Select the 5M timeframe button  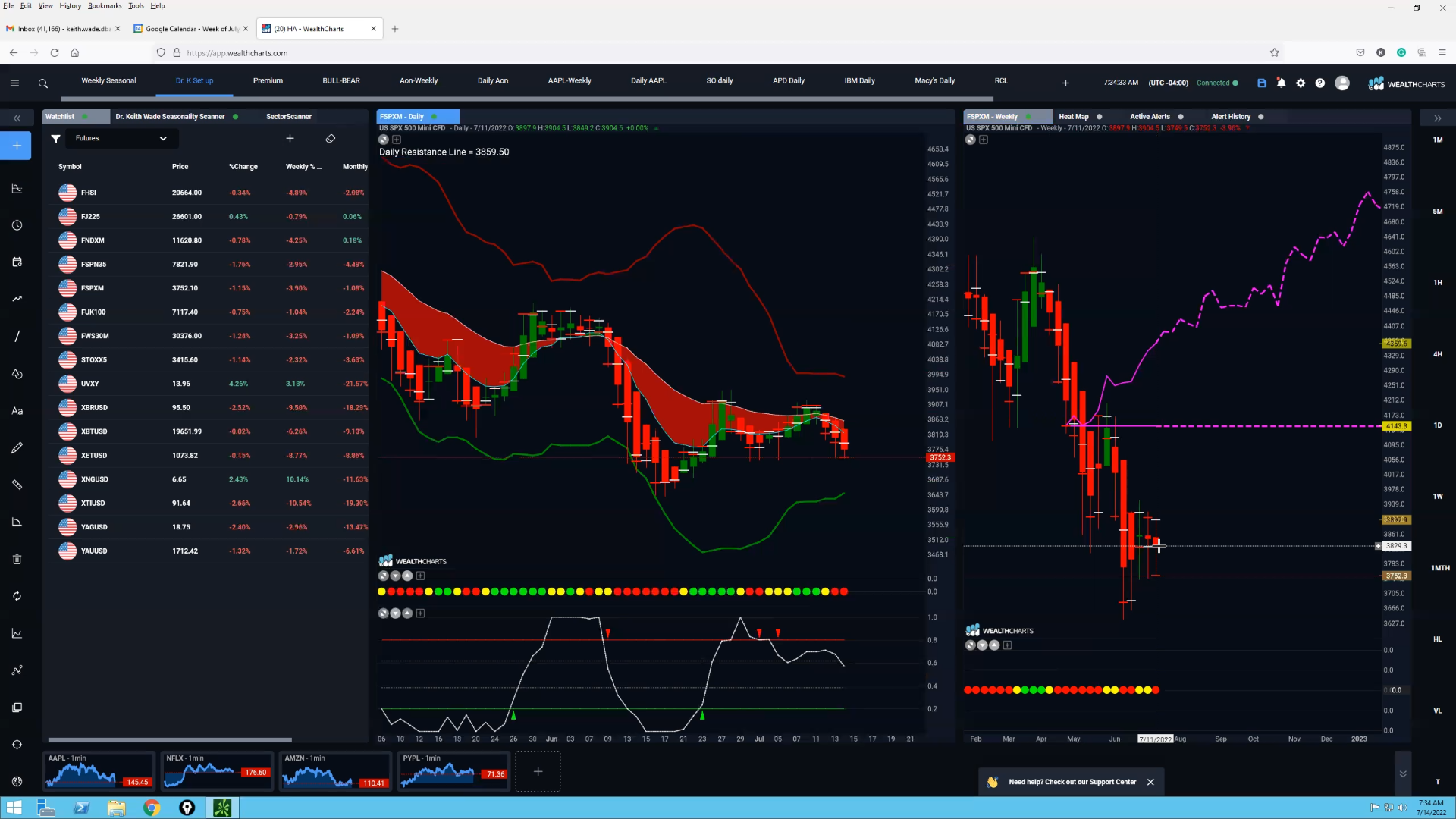point(1438,212)
